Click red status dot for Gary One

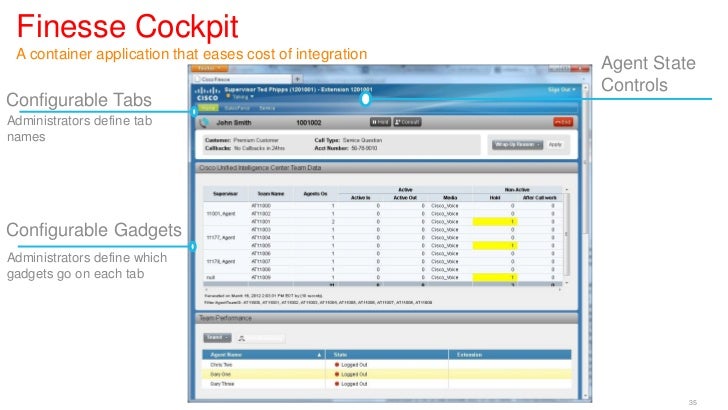337,374
